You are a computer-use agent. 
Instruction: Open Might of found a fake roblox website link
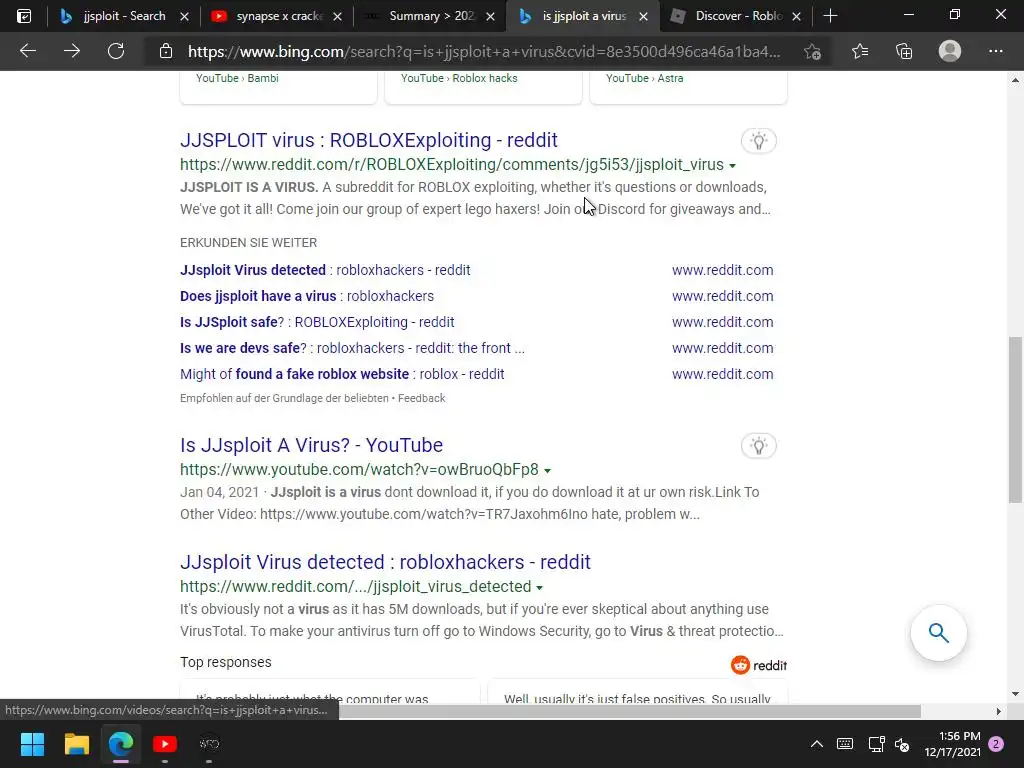342,374
